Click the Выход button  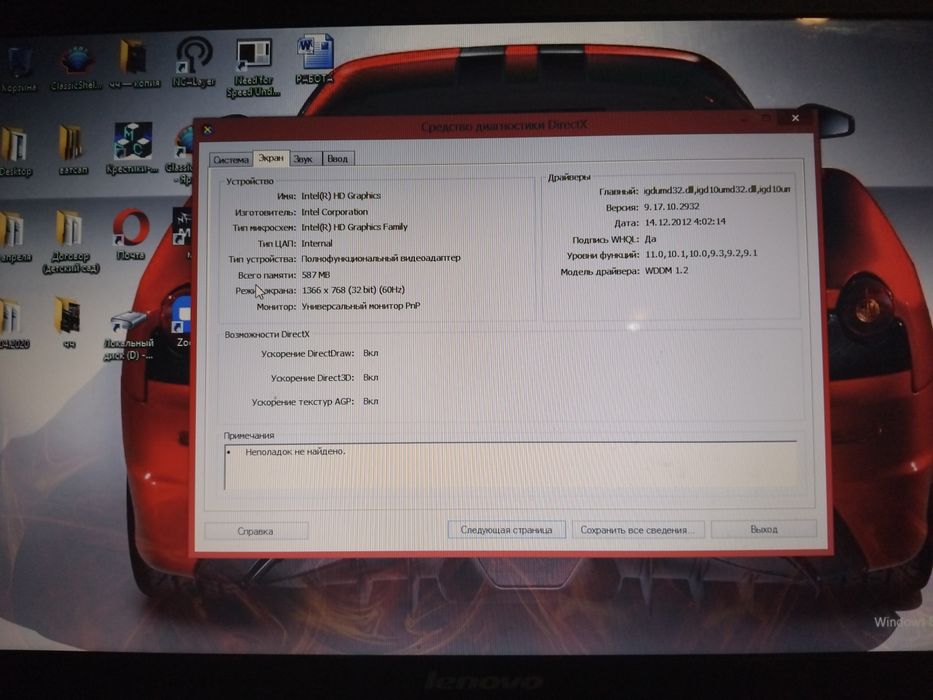(764, 529)
